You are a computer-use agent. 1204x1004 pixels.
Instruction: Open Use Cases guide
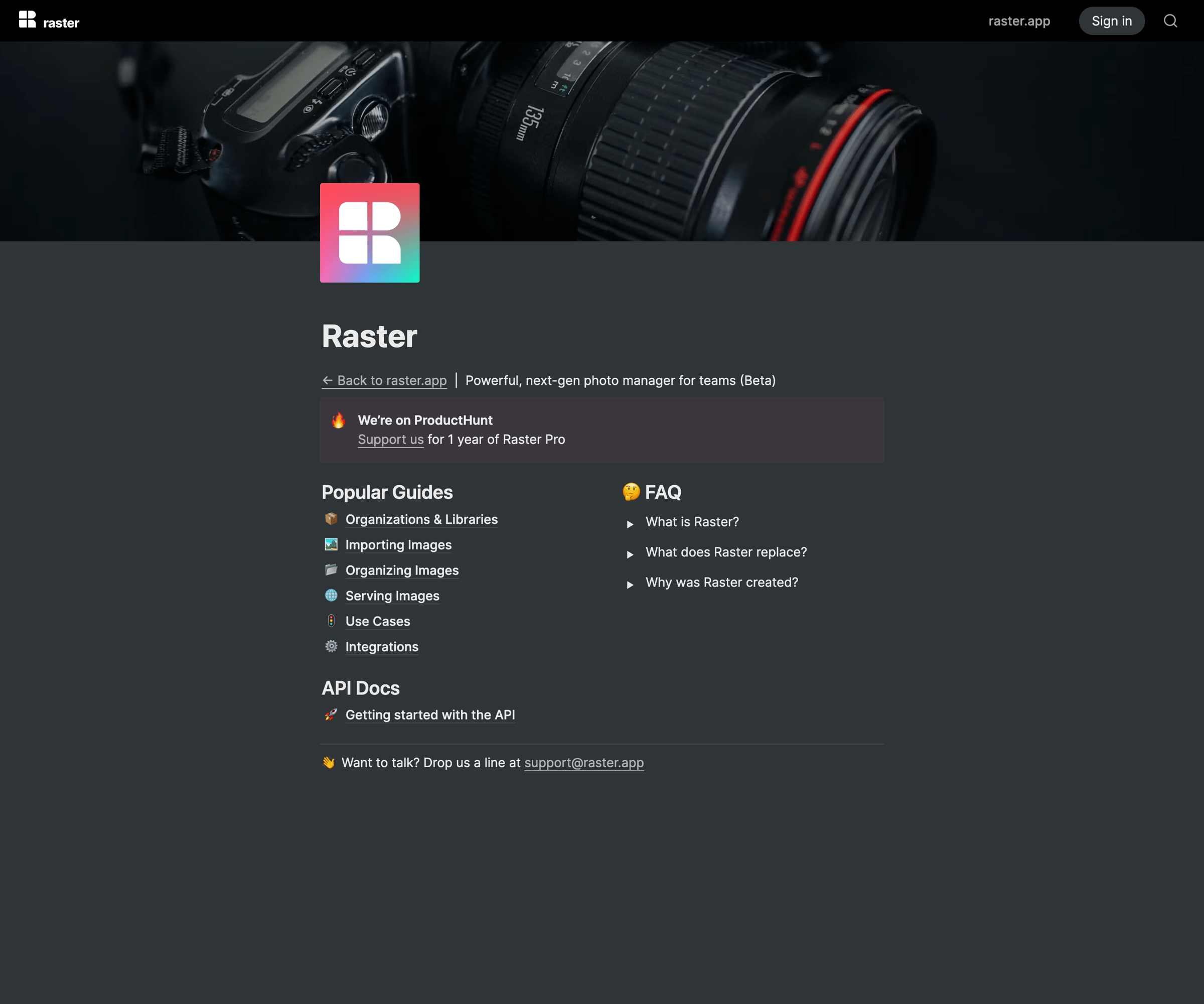(x=378, y=621)
